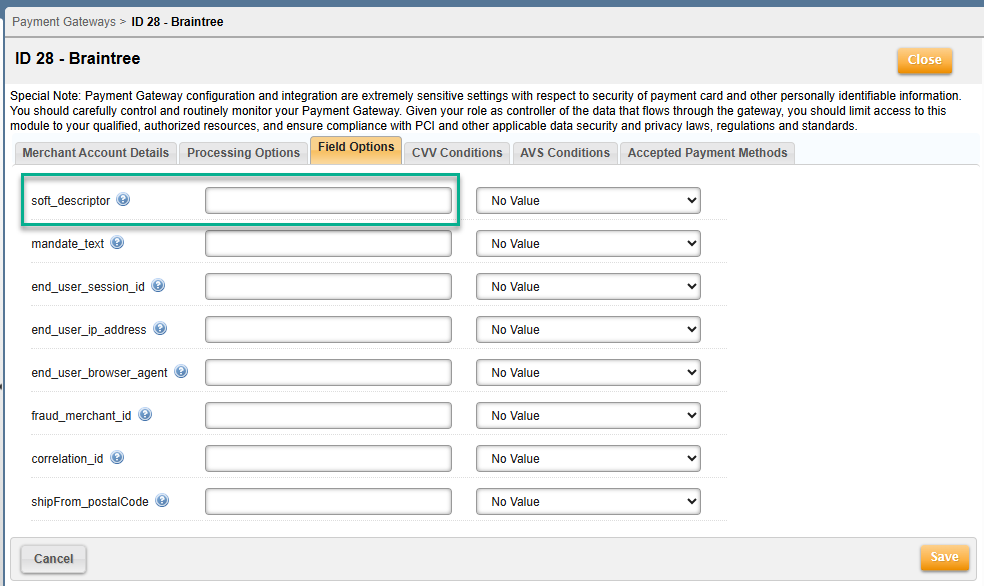Image resolution: width=984 pixels, height=586 pixels.
Task: Click the shipFrom_postalCode field label
Action: click(x=90, y=502)
